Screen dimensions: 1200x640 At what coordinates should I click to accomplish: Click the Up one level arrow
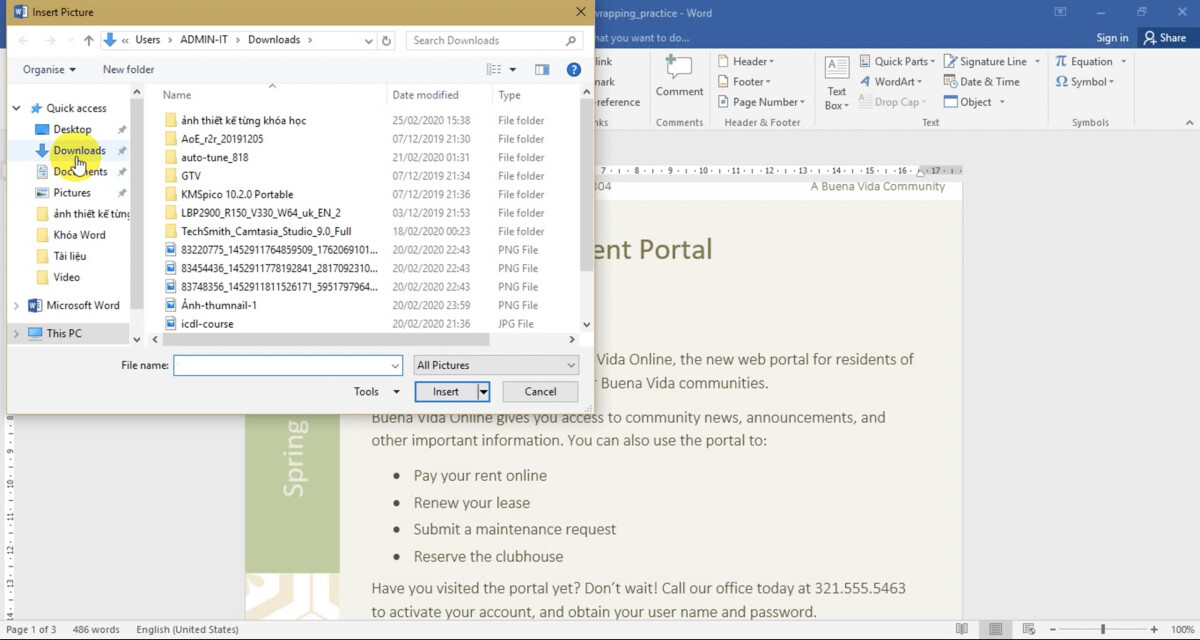click(88, 40)
